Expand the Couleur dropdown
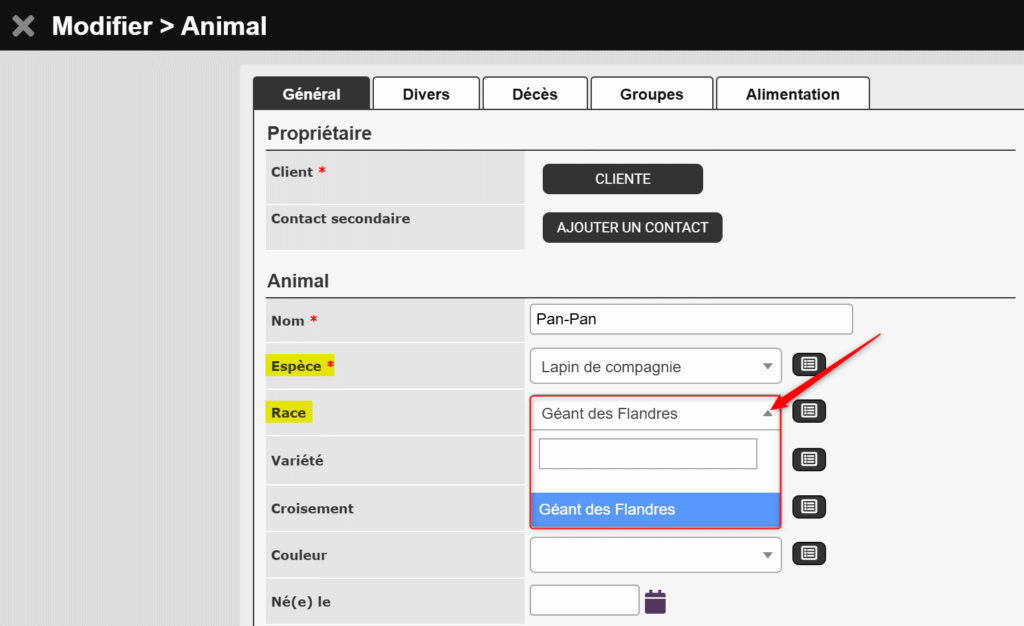 [655, 554]
